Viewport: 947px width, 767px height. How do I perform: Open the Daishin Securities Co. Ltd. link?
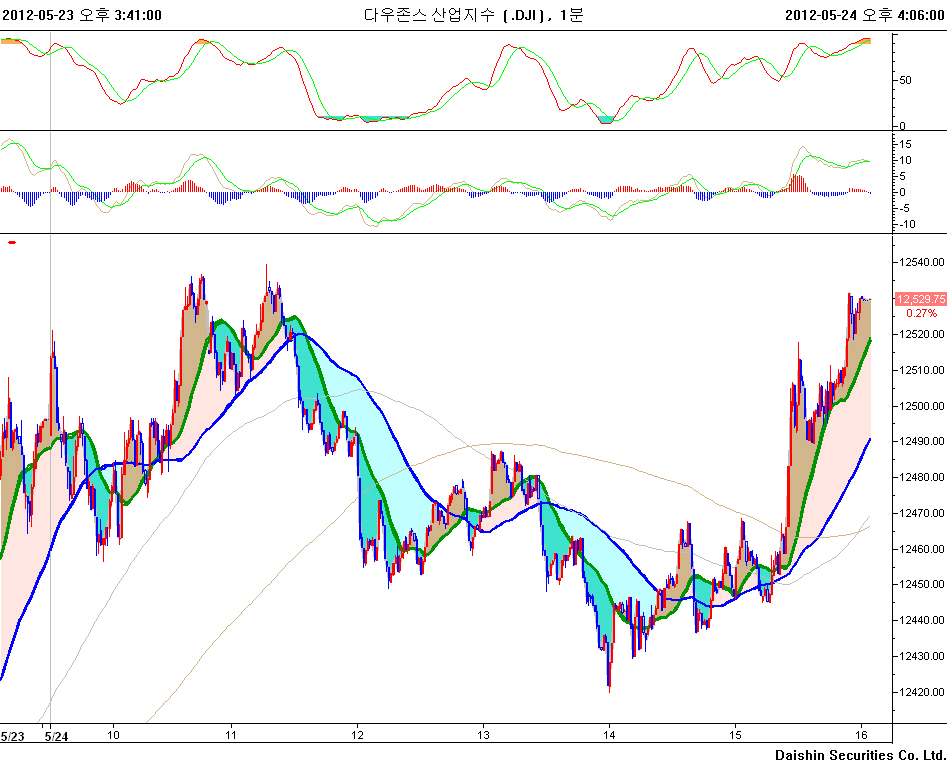pyautogui.click(x=859, y=755)
